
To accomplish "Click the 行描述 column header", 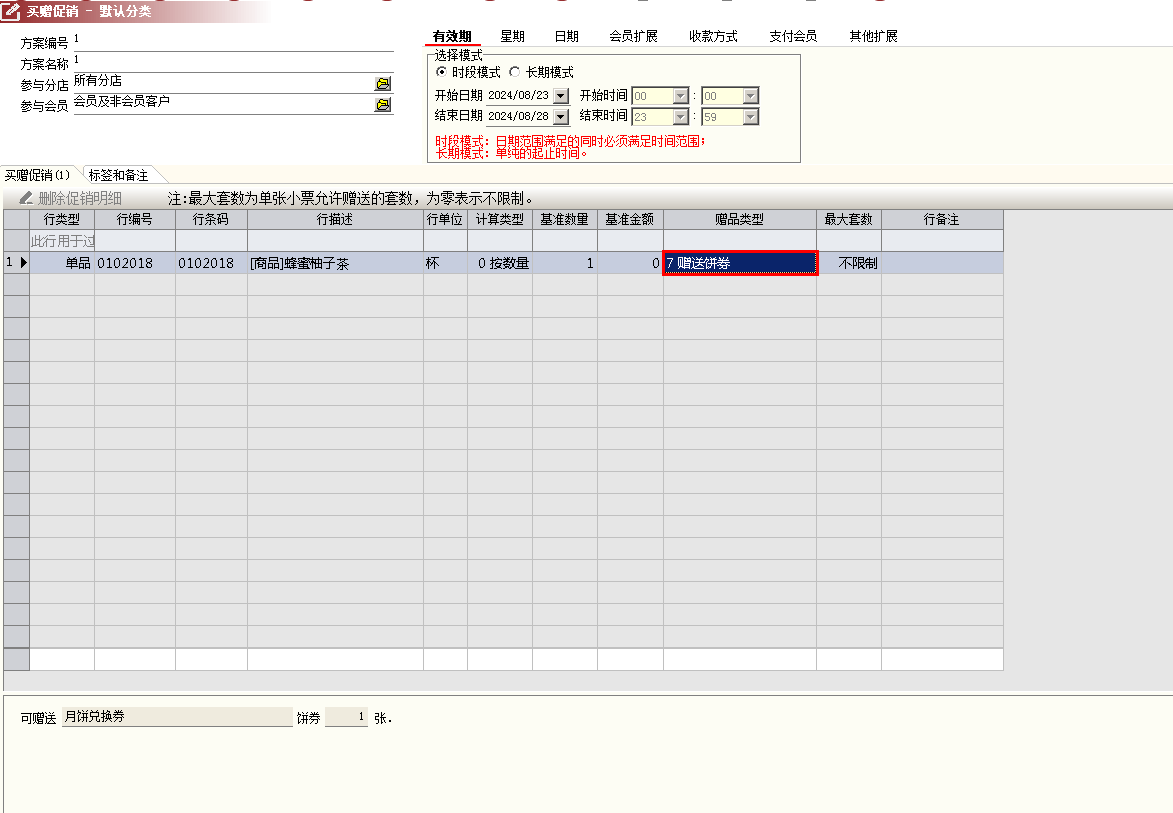I will 335,219.
